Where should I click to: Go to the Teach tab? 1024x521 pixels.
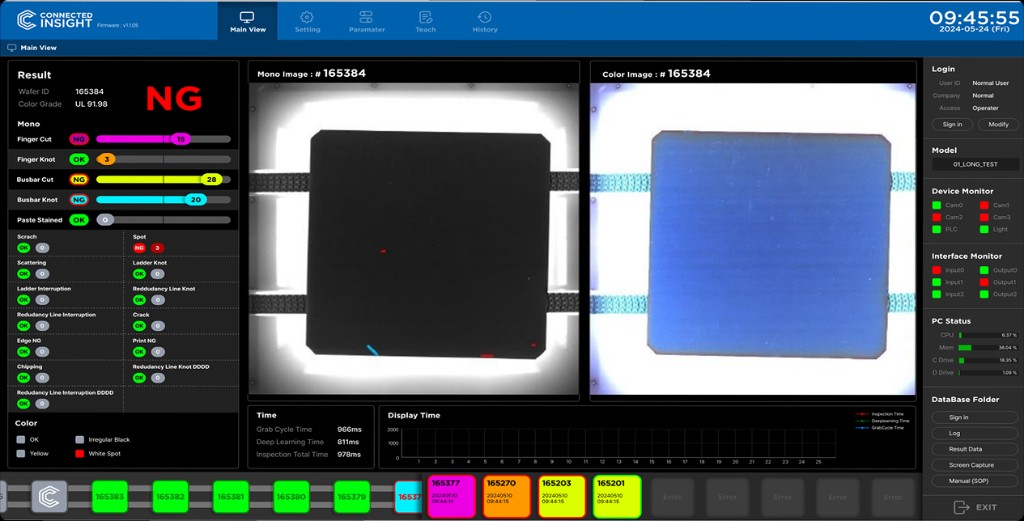pos(425,22)
